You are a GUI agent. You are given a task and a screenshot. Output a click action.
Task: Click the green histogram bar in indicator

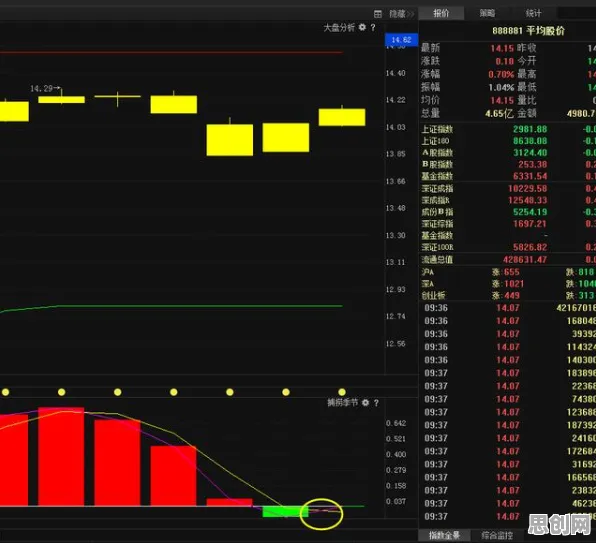285,511
